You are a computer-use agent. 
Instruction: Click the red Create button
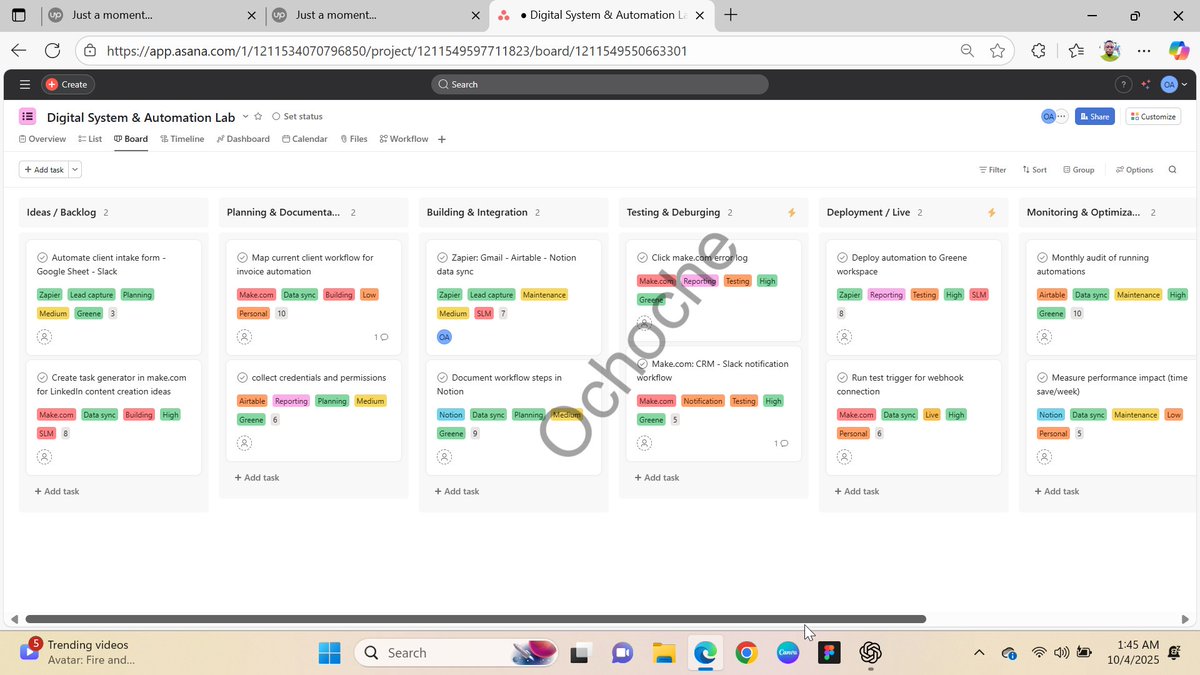(67, 85)
